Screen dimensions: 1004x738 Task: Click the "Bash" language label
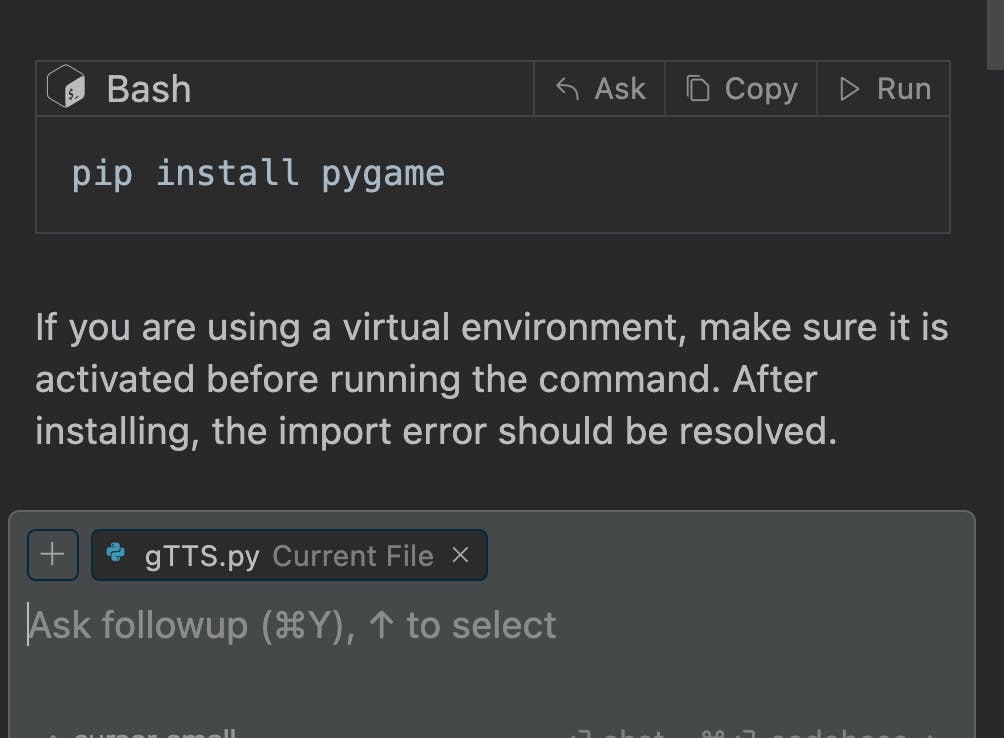click(x=149, y=89)
